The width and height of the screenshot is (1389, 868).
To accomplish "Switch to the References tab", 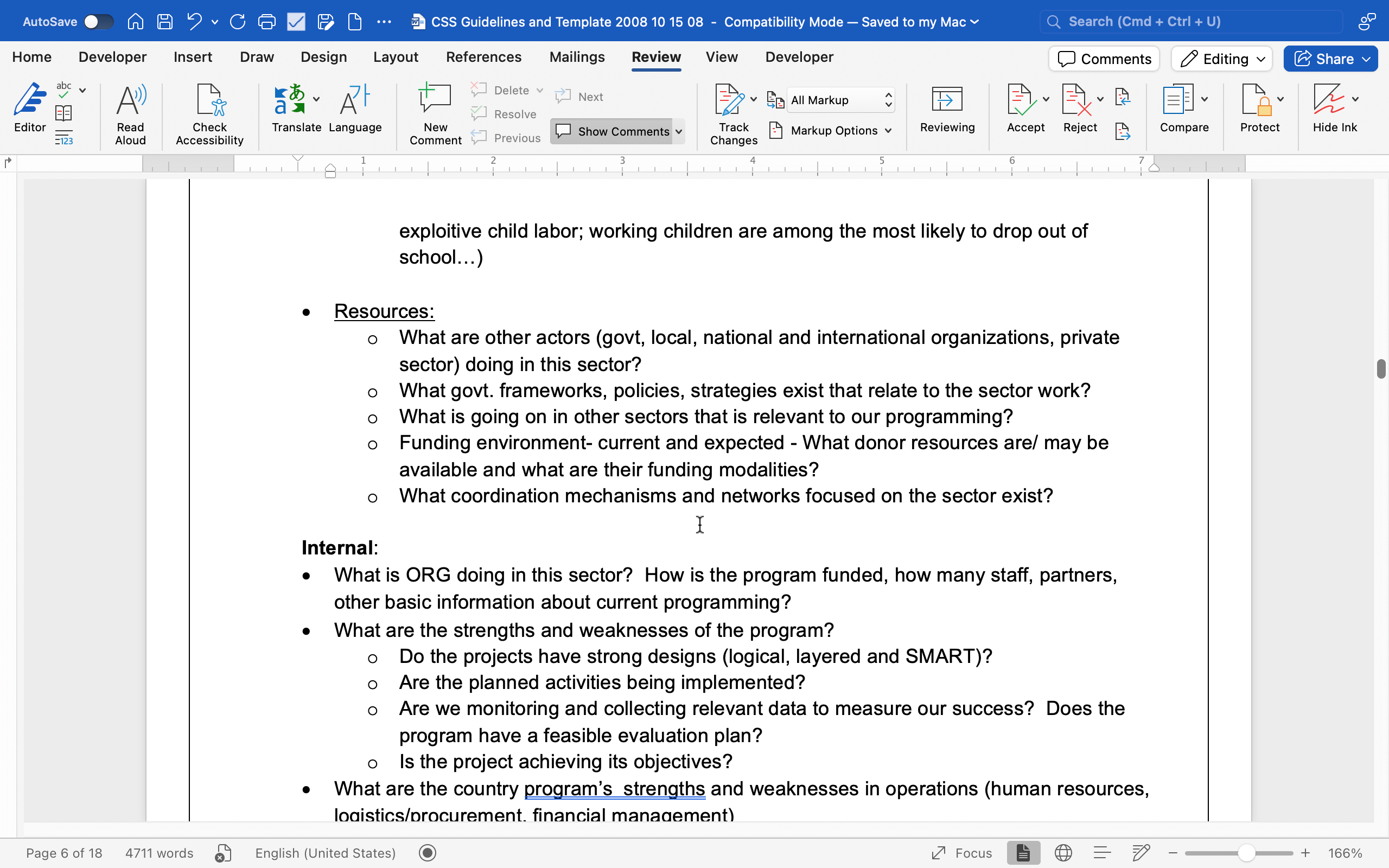I will [x=483, y=57].
